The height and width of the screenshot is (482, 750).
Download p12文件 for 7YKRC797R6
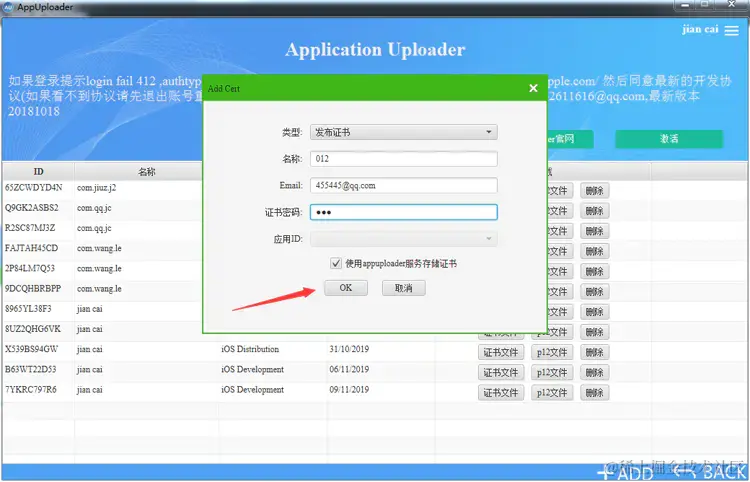tap(552, 393)
